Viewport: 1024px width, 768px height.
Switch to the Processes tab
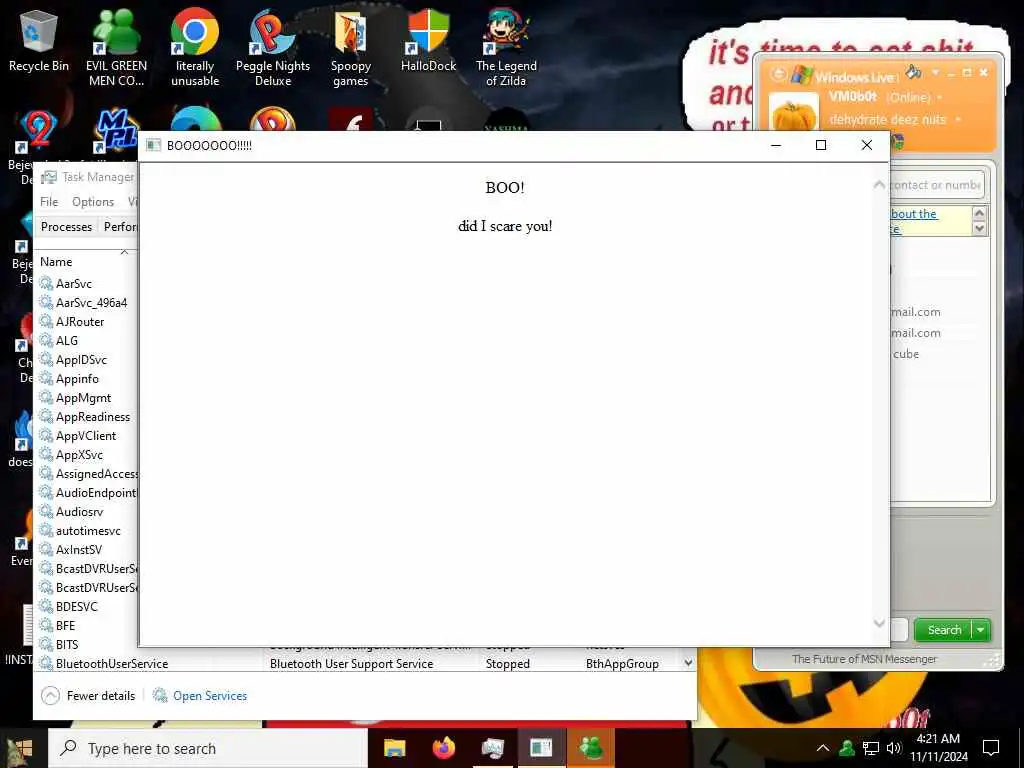pos(66,227)
